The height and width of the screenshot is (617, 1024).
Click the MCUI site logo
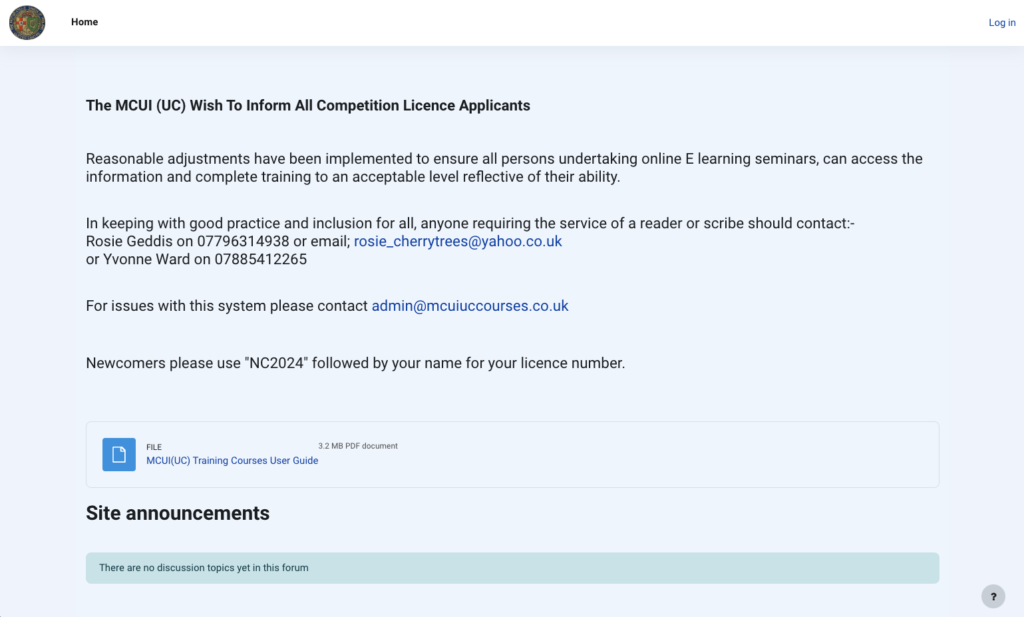tap(27, 22)
